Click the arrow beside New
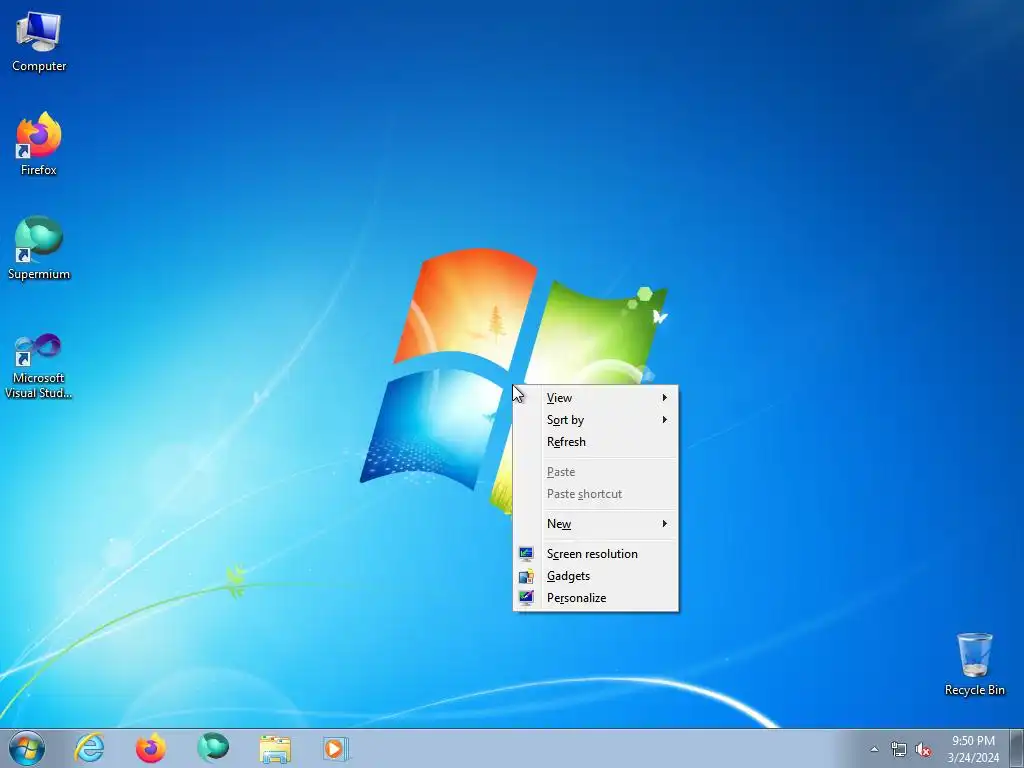 click(665, 524)
